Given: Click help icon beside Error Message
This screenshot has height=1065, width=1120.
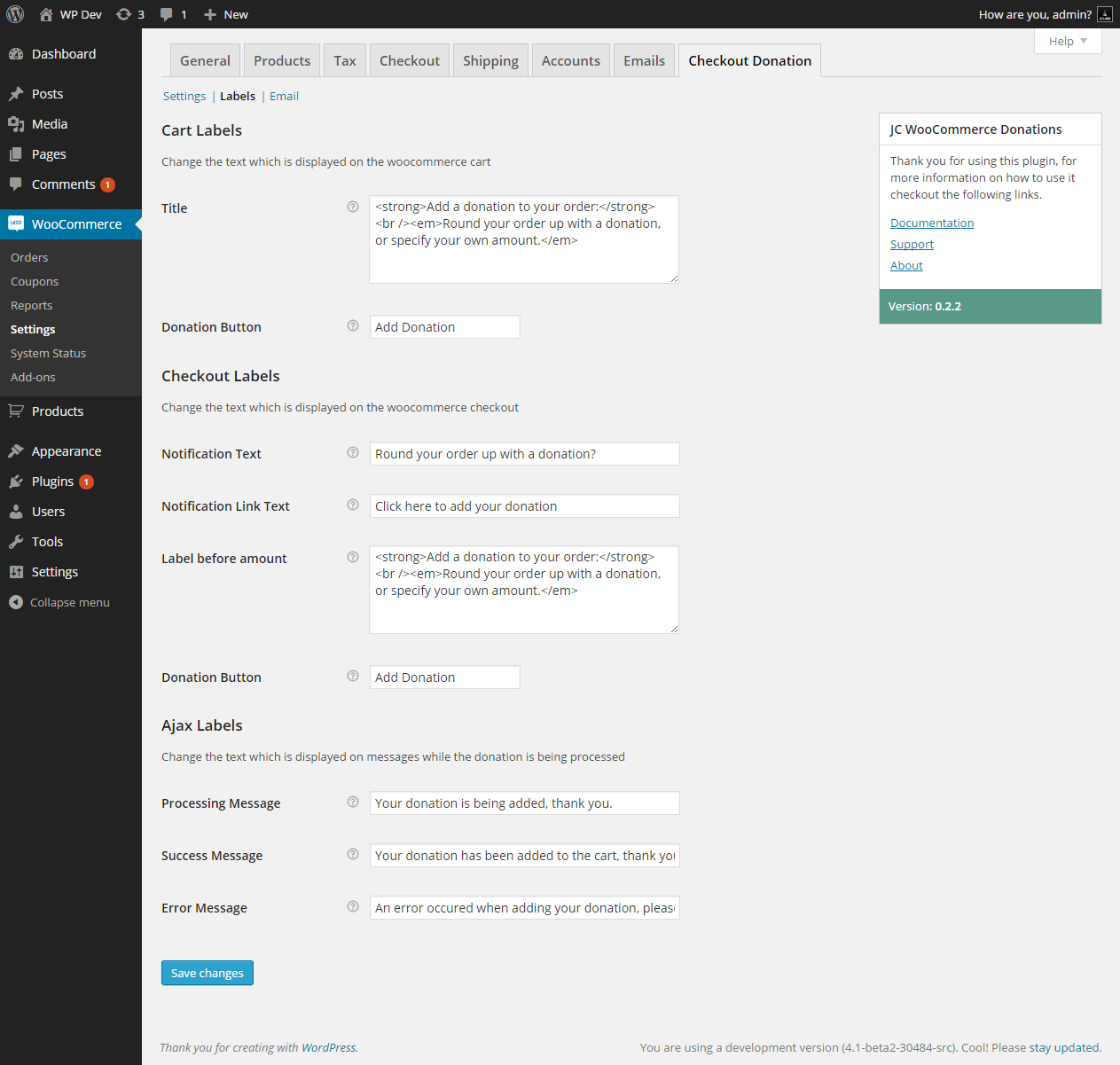Looking at the screenshot, I should (353, 906).
